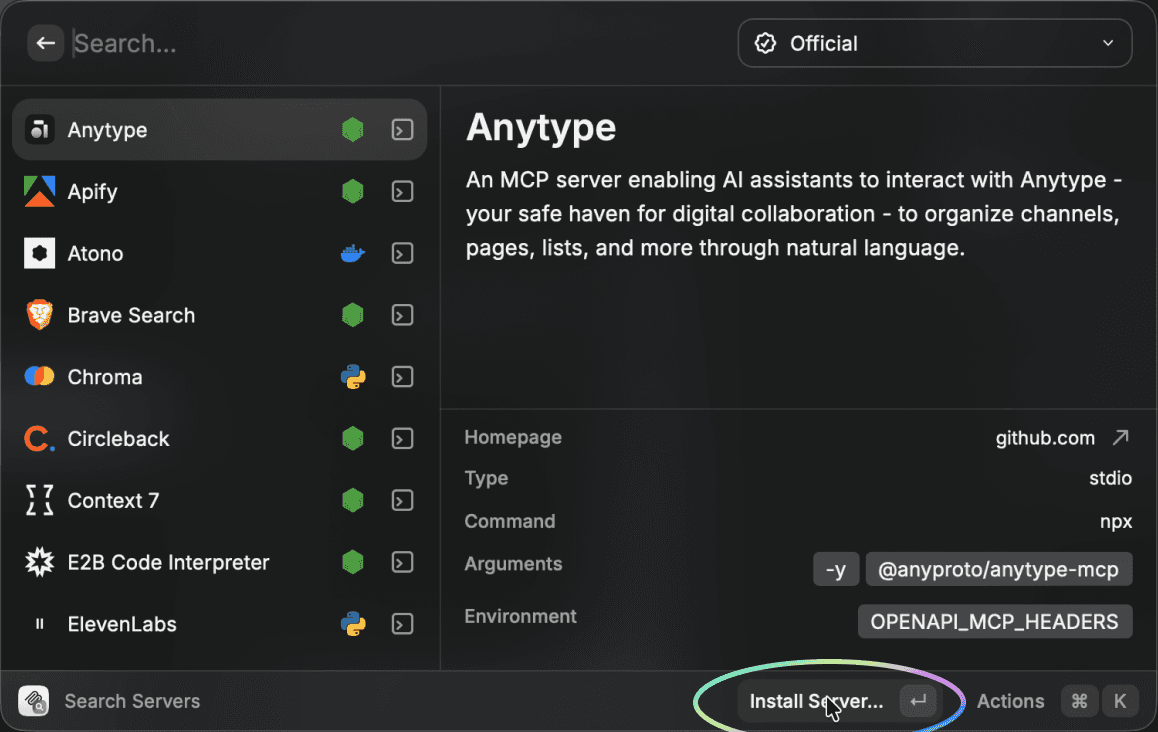This screenshot has width=1158, height=732.
Task: Click Anytype's terminal stdio icon
Action: click(x=402, y=130)
